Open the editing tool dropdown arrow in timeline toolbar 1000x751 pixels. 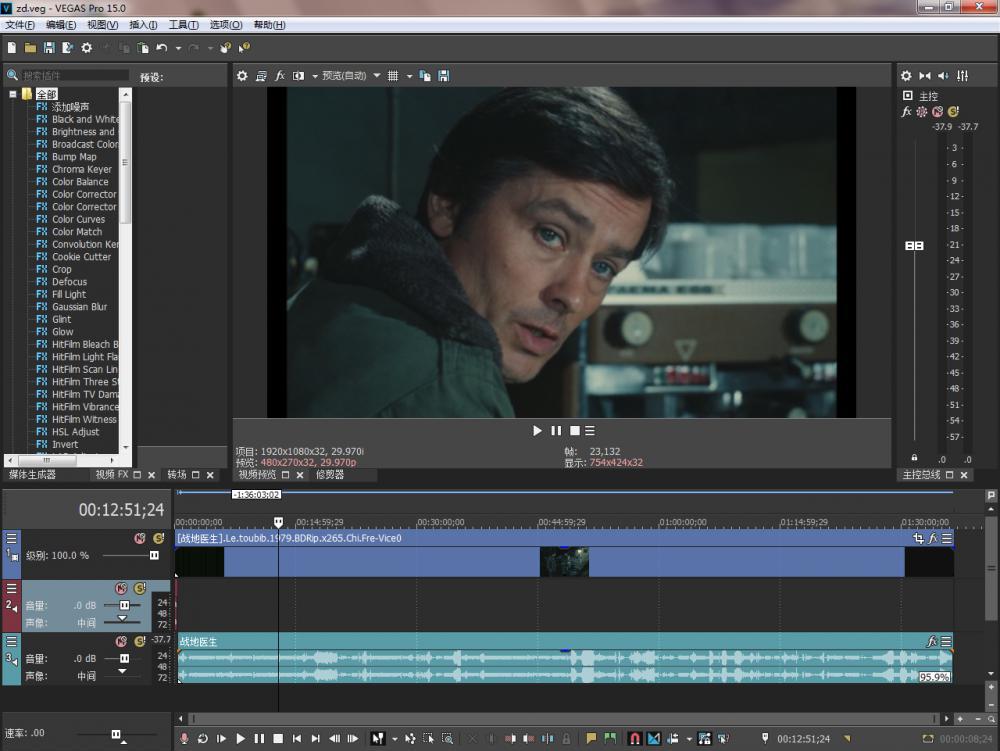[394, 738]
